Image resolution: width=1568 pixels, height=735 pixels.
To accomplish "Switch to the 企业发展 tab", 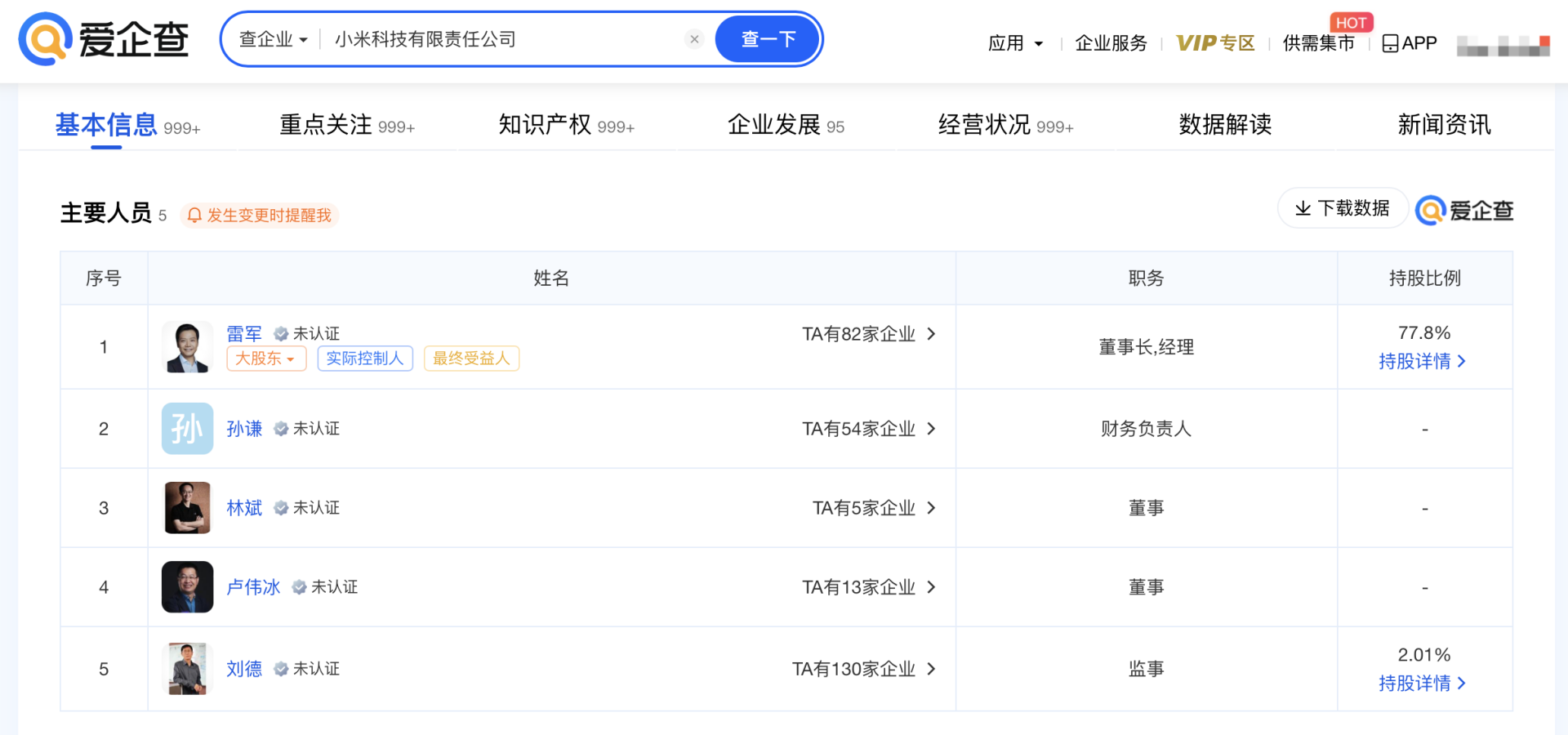I will coord(786,125).
